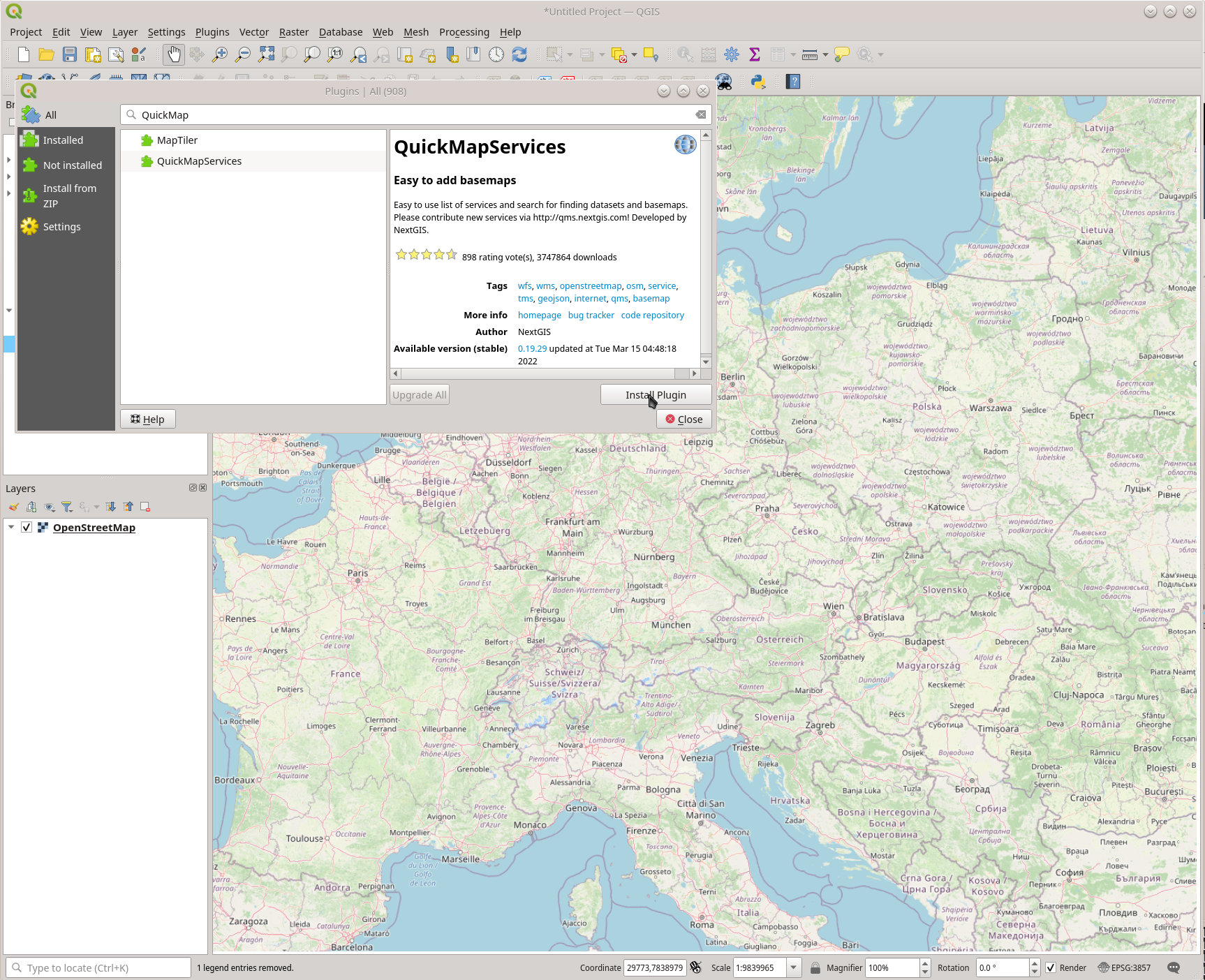
Task: Open a project using the folder icon
Action: point(47,54)
